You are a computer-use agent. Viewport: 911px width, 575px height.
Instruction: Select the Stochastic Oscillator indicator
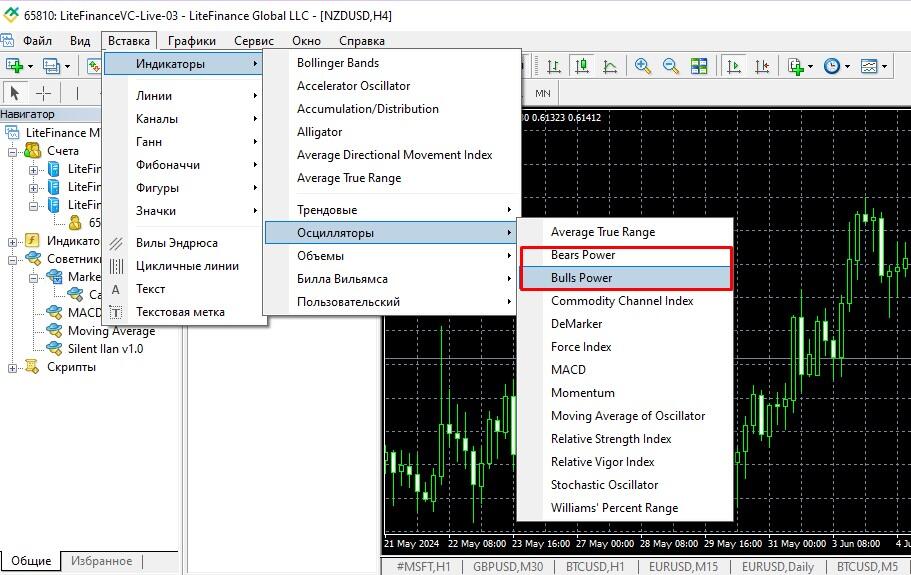pos(604,485)
